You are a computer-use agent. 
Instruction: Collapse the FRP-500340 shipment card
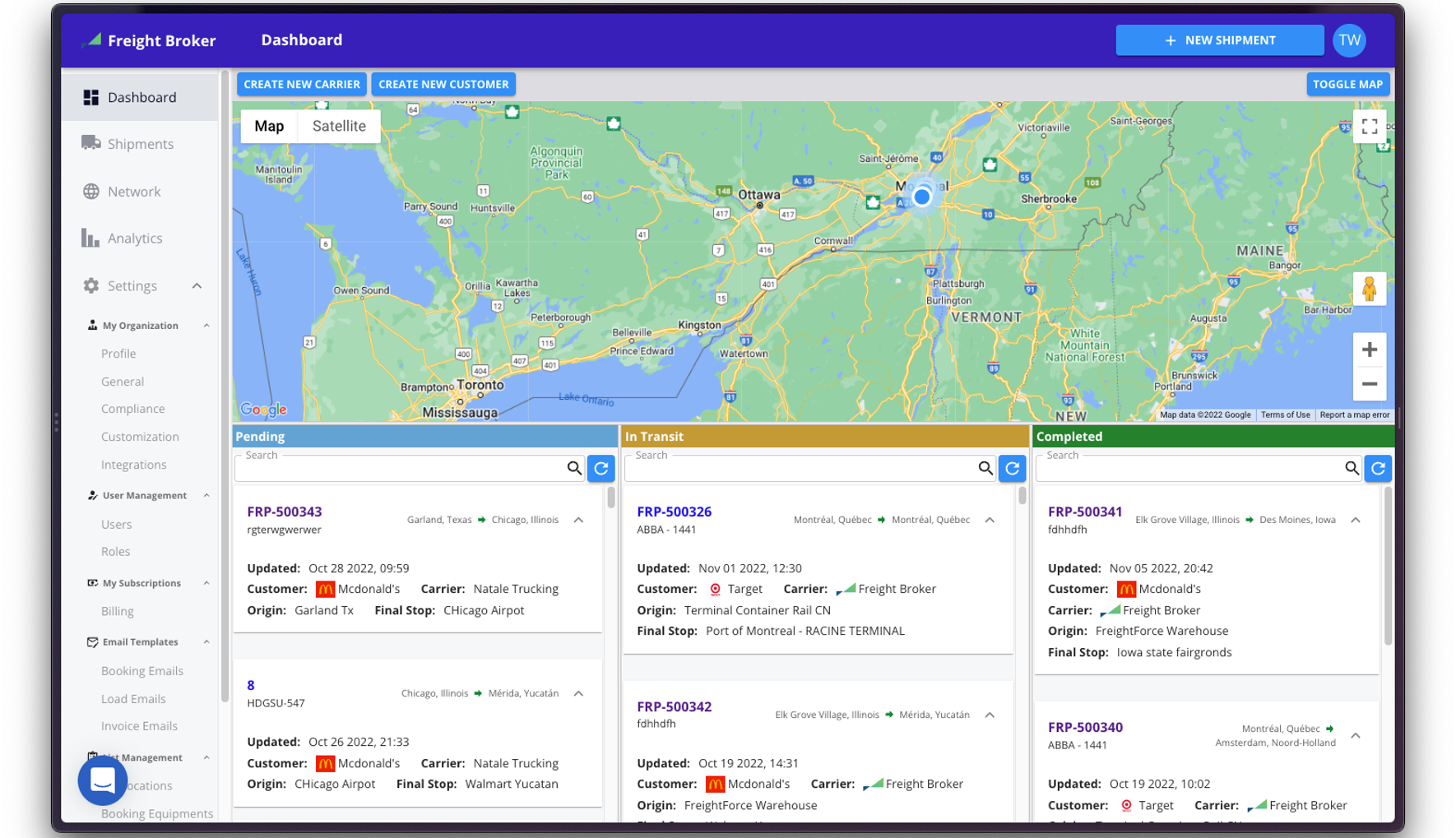[x=1356, y=735]
